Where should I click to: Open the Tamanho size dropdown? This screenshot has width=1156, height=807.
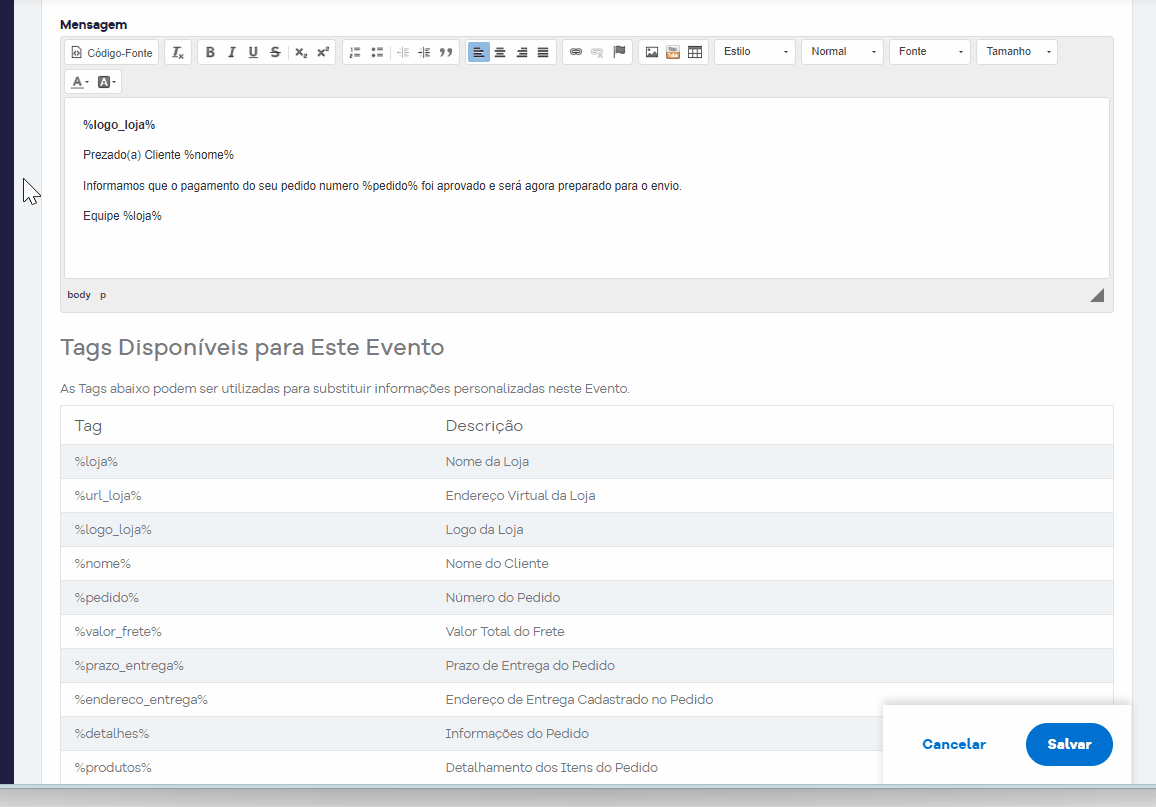pyautogui.click(x=1017, y=52)
